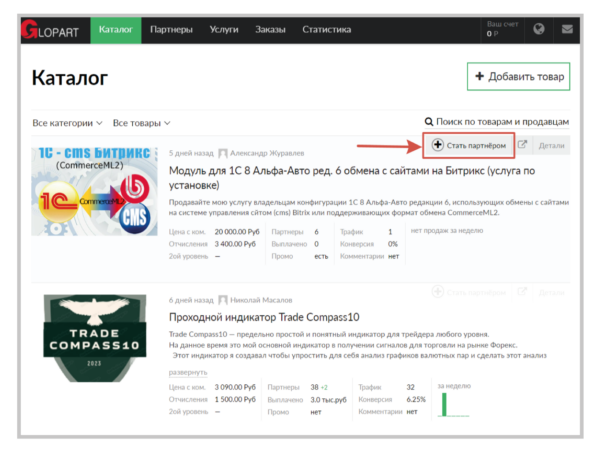600x454 pixels.
Task: Open Детали for Trade Compass10
Action: pyautogui.click(x=551, y=292)
